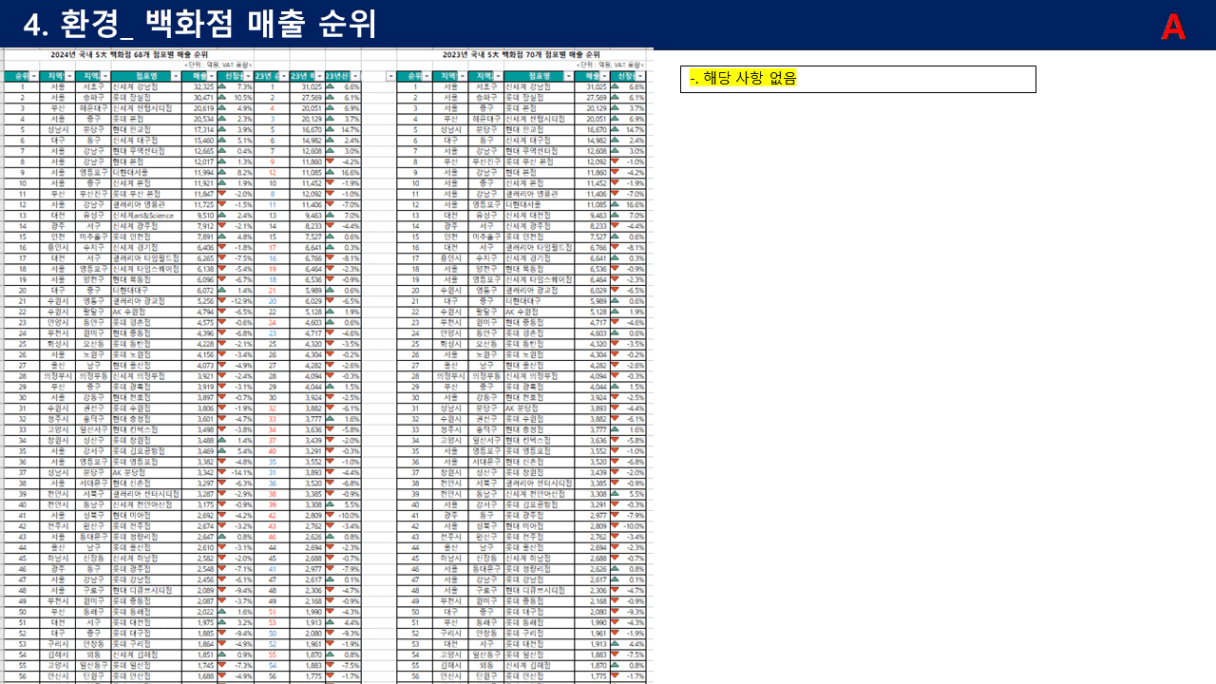The height and width of the screenshot is (684, 1216).
Task: Click the green up arrow beside 7.3% for 신세계 강남점
Action: click(222, 86)
